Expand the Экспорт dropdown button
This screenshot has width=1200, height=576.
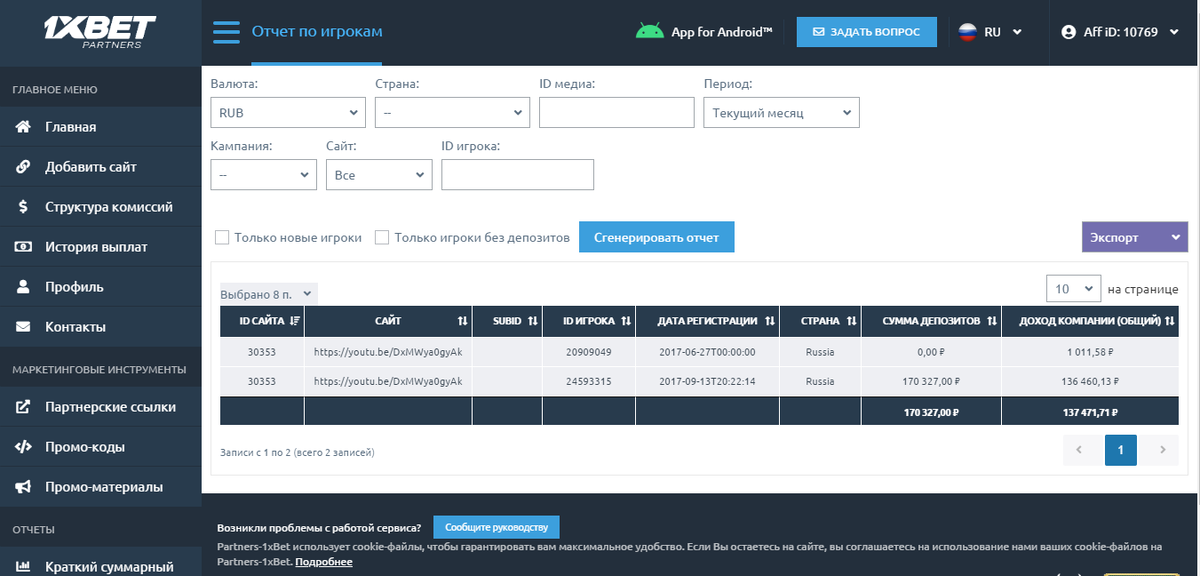pyautogui.click(x=1135, y=238)
